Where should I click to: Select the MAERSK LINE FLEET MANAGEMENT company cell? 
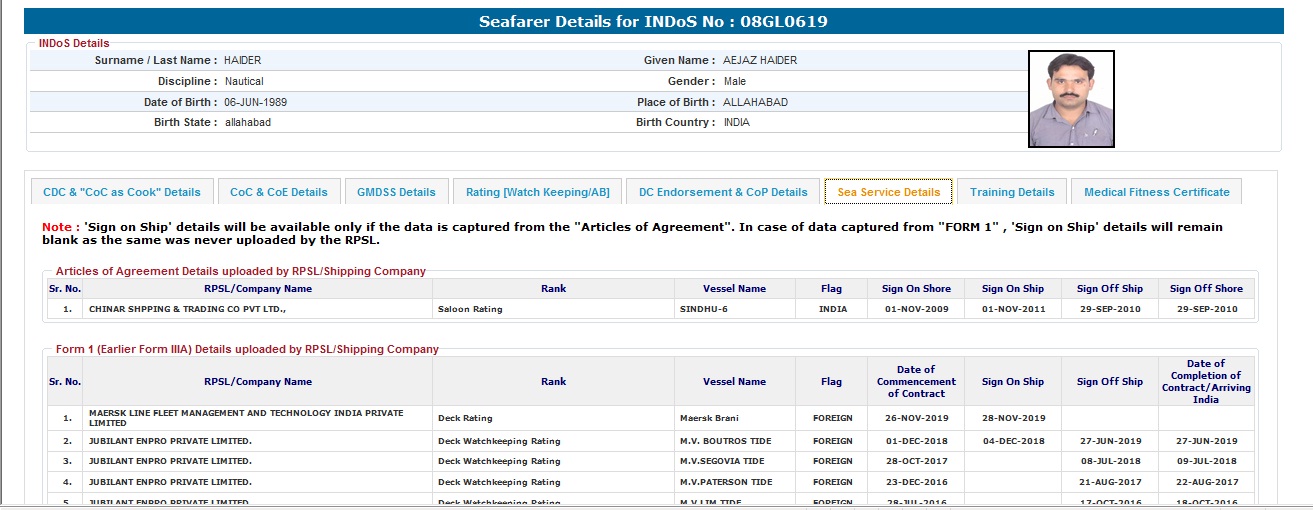[x=245, y=418]
